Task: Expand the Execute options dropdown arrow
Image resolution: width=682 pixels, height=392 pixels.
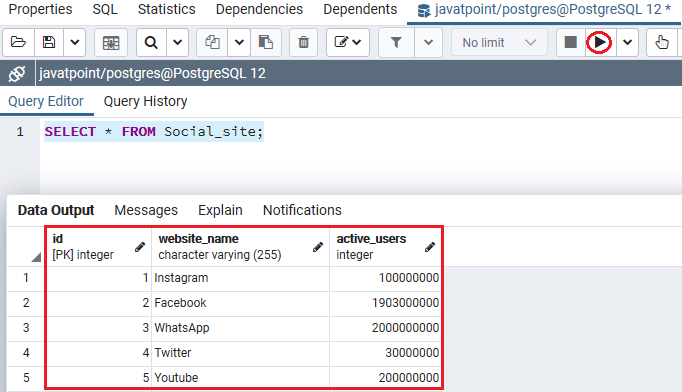Action: [x=627, y=42]
